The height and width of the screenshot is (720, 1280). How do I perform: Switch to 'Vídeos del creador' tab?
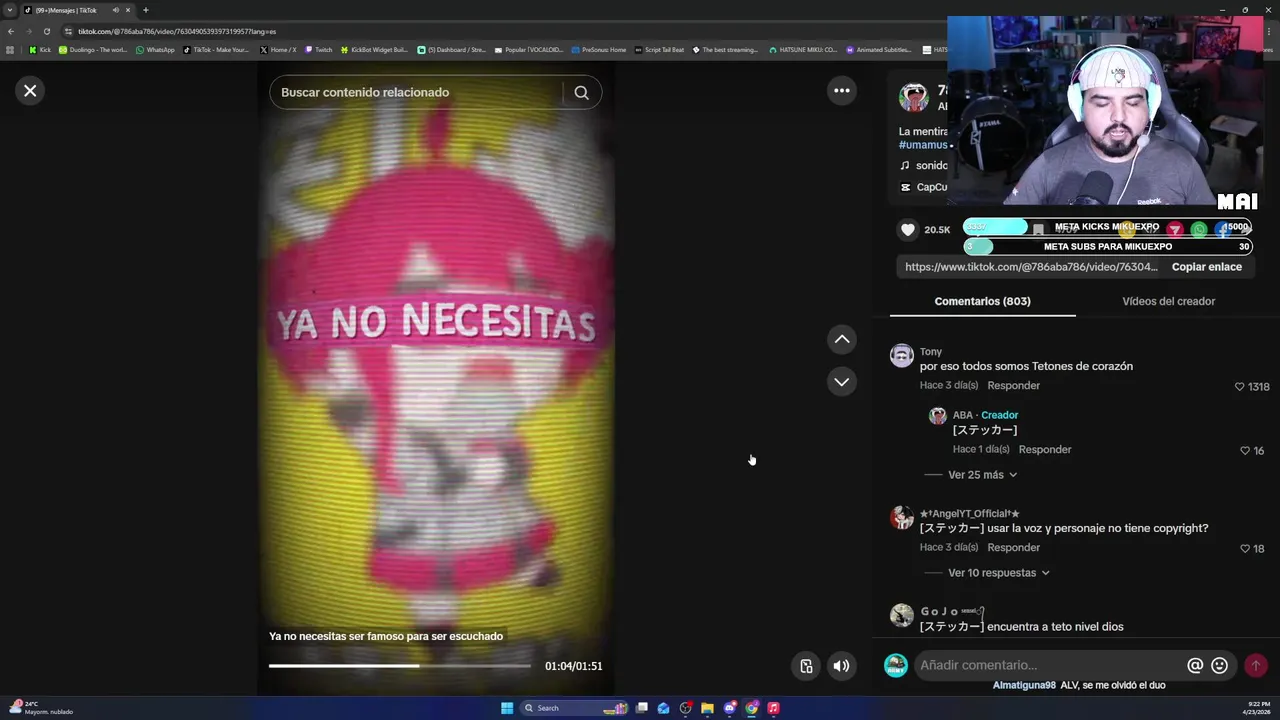coord(1168,301)
